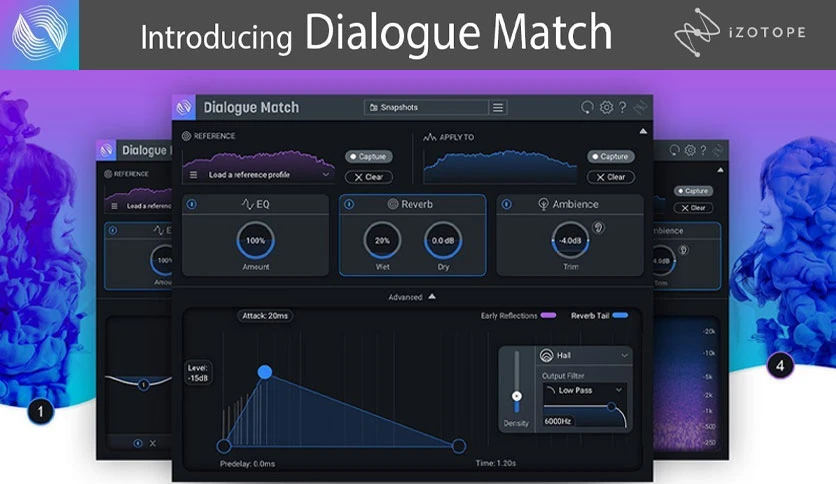The width and height of the screenshot is (836, 484).
Task: Click the Density slider handle
Action: coord(517,396)
